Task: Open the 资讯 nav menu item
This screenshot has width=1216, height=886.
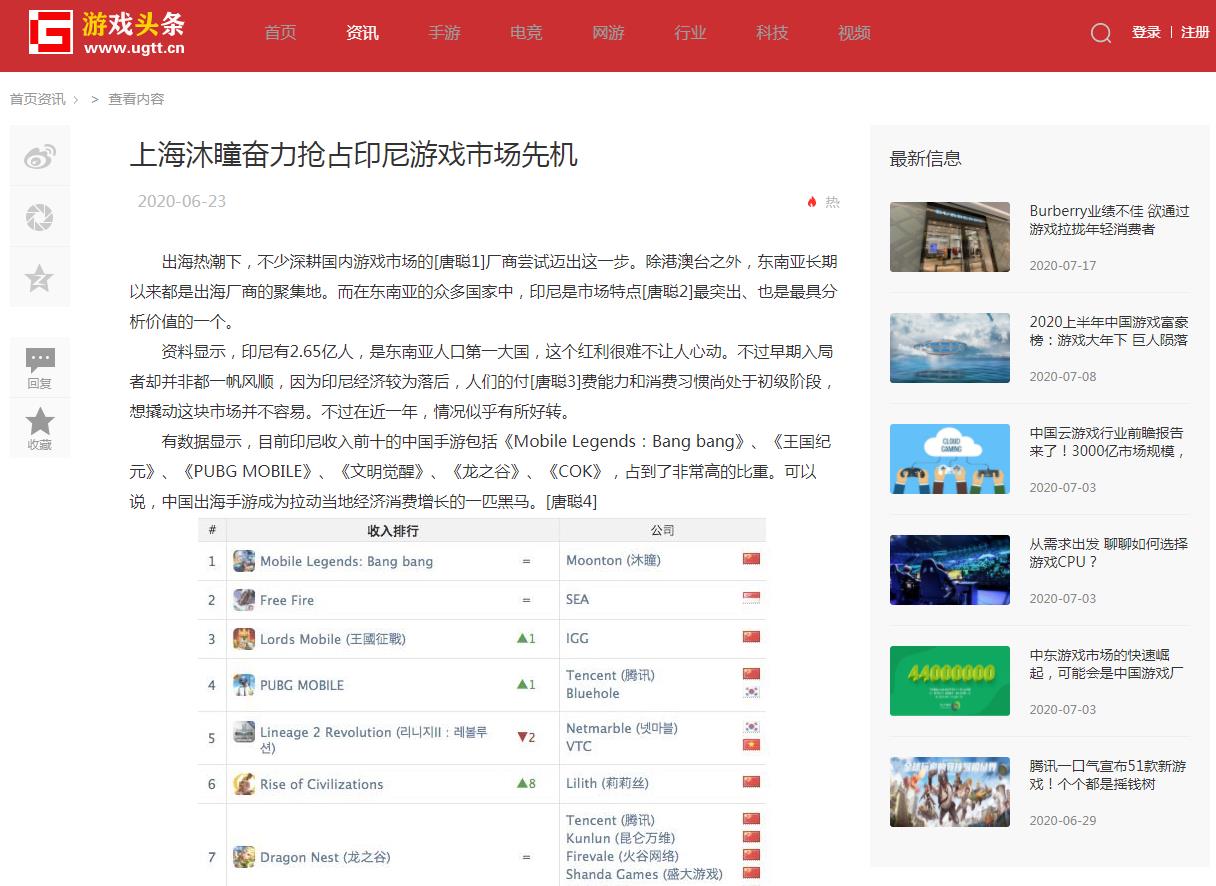Action: pos(362,33)
